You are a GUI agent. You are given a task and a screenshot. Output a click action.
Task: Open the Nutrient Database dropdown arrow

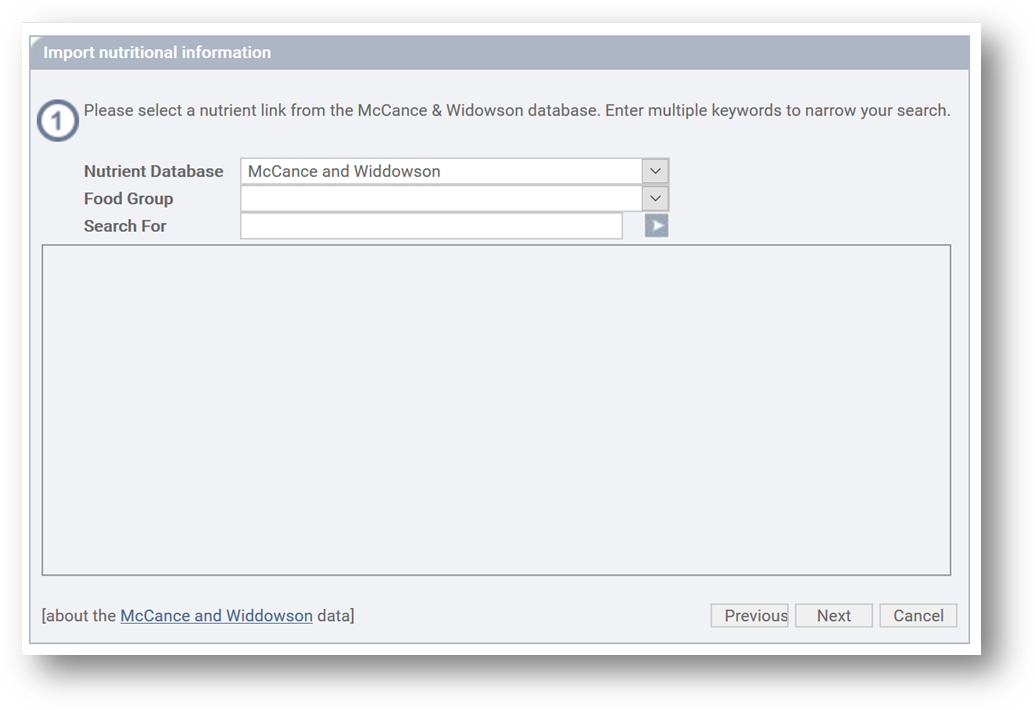pos(655,171)
